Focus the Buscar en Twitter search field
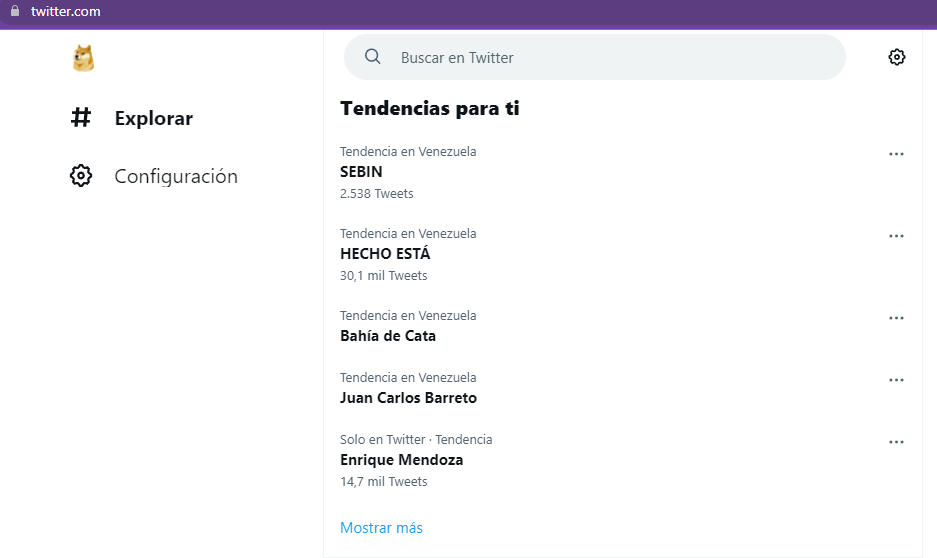This screenshot has width=937, height=558. coord(595,57)
